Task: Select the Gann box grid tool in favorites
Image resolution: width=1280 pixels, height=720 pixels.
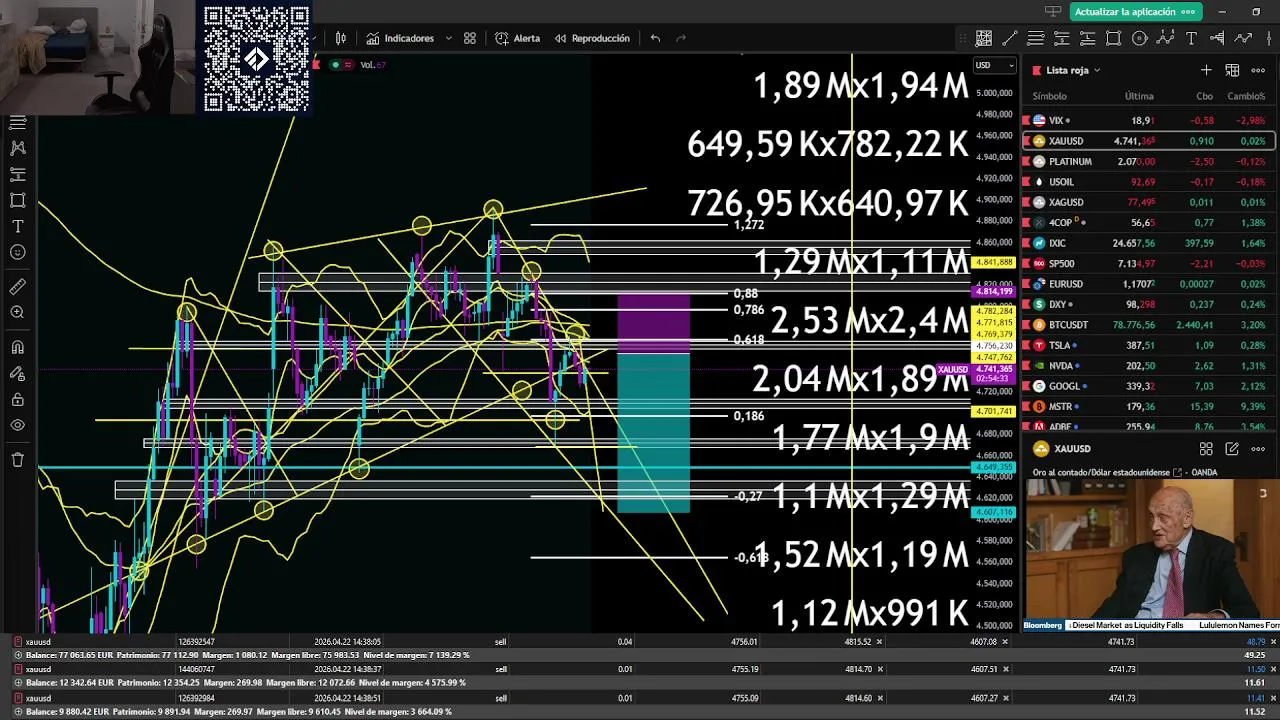Action: click(984, 38)
